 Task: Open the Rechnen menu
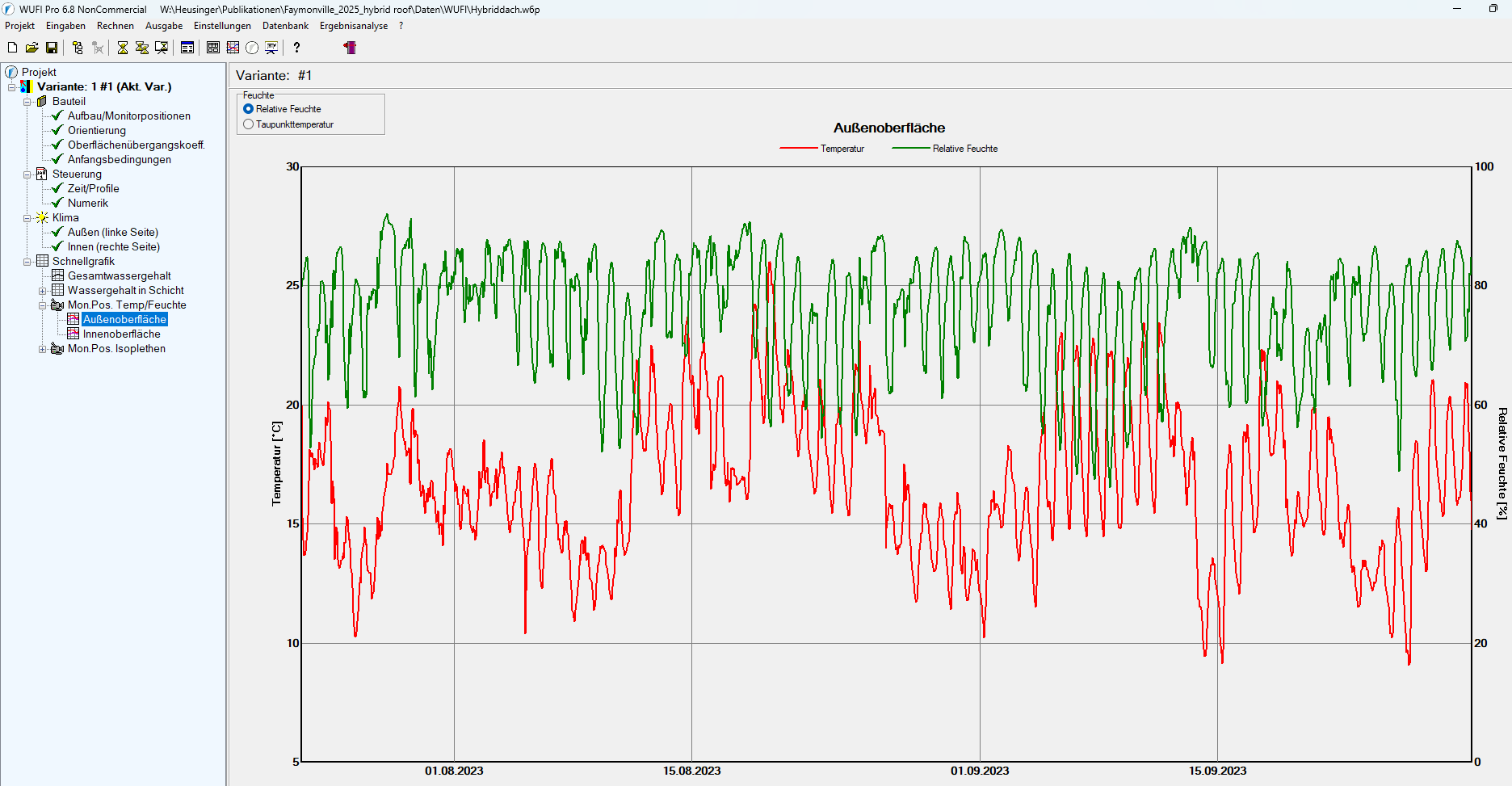coord(115,26)
